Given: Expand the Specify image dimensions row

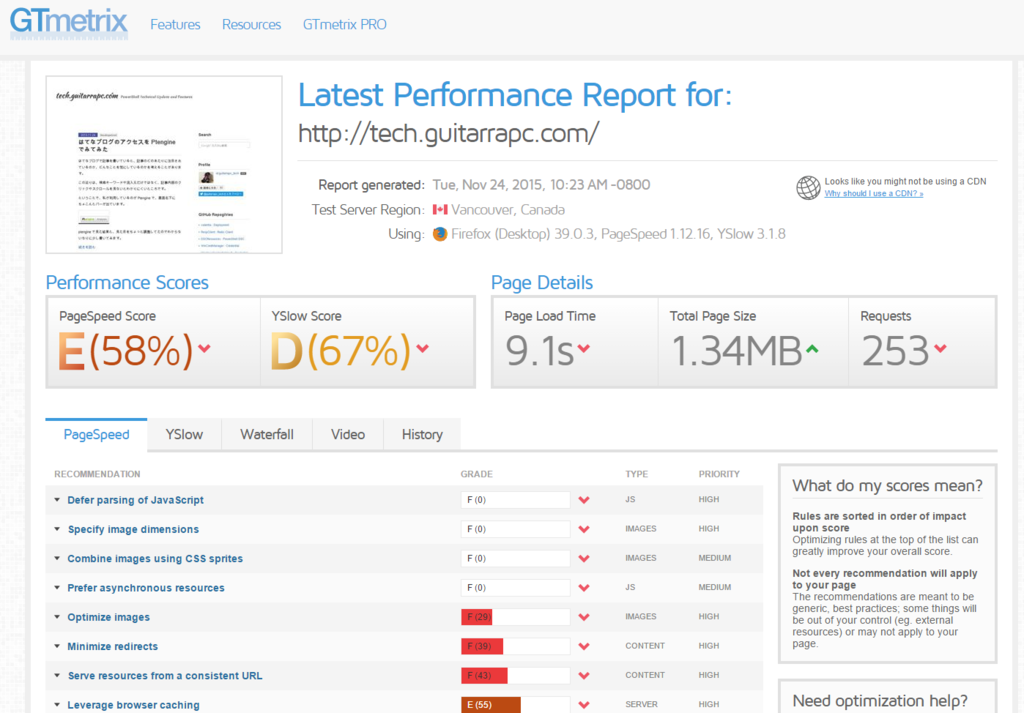Looking at the screenshot, I should pyautogui.click(x=57, y=529).
